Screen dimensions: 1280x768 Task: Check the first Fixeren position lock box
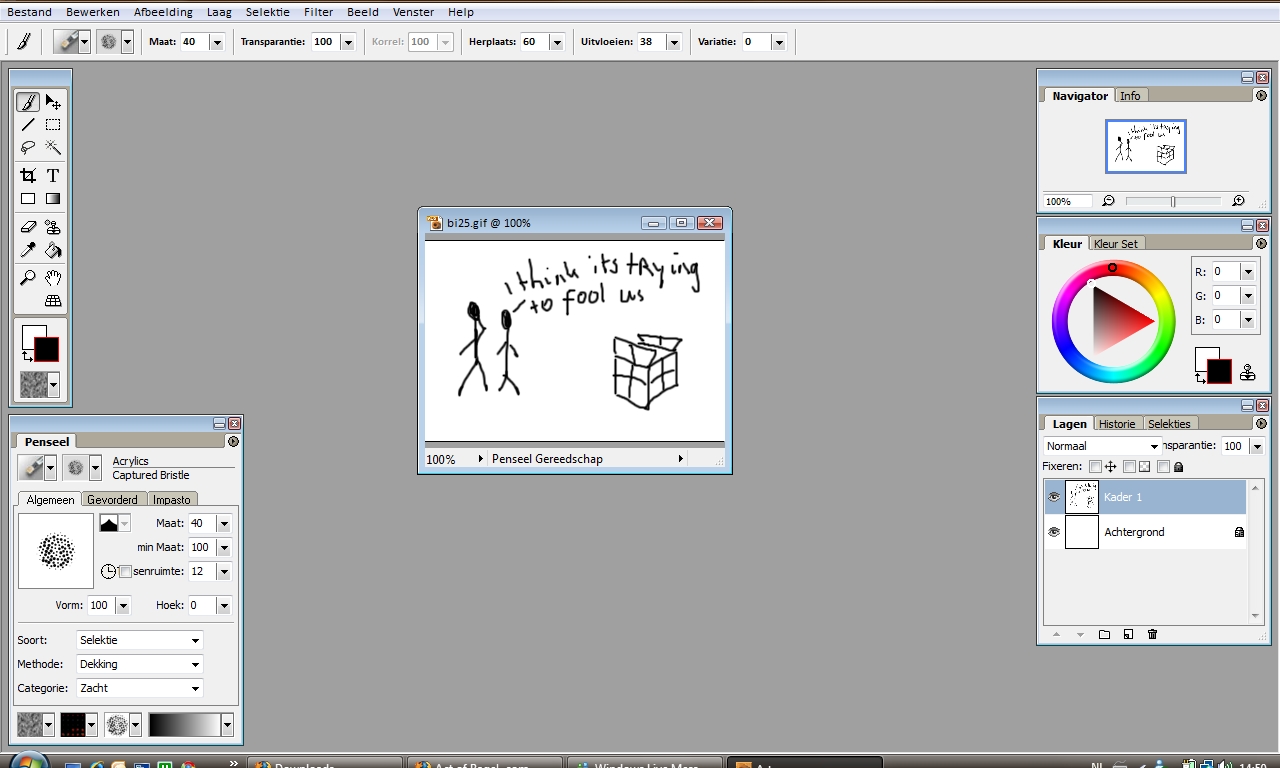coord(1095,467)
